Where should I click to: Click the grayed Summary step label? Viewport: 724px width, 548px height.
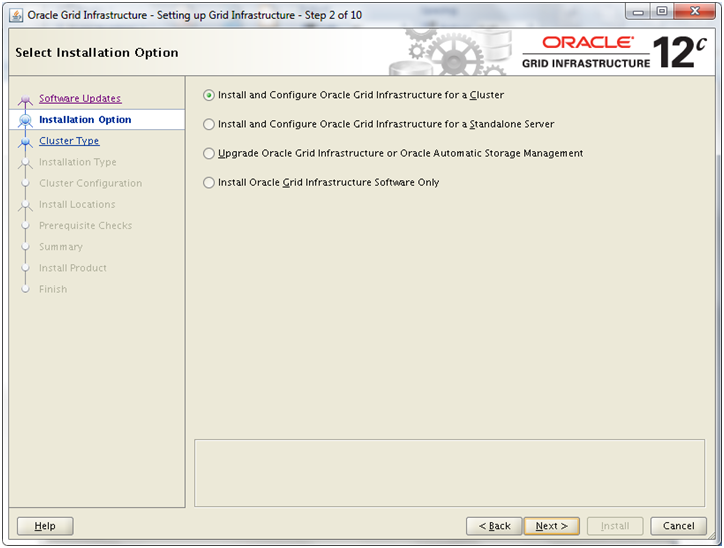[x=60, y=247]
